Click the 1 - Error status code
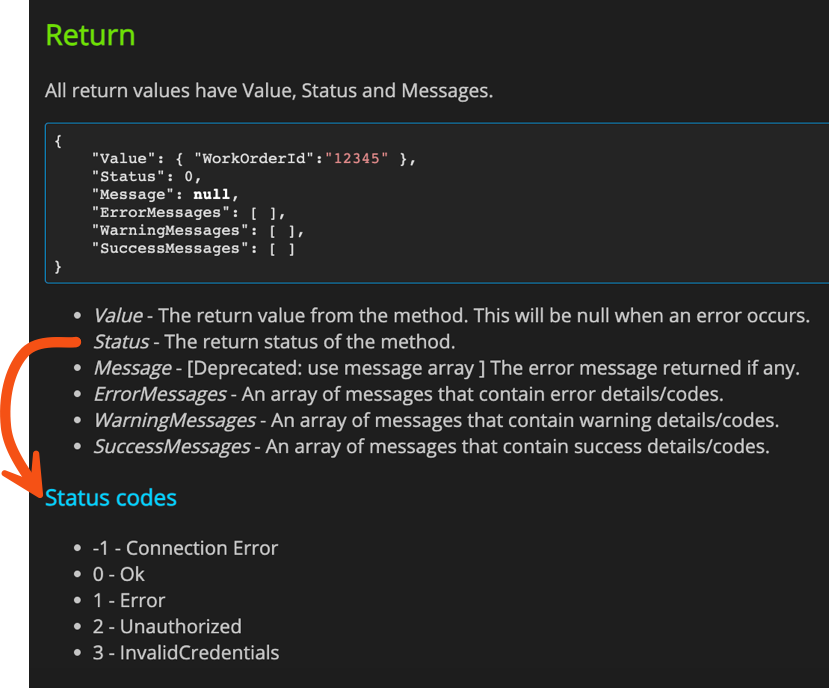This screenshot has width=829, height=688. [x=129, y=601]
